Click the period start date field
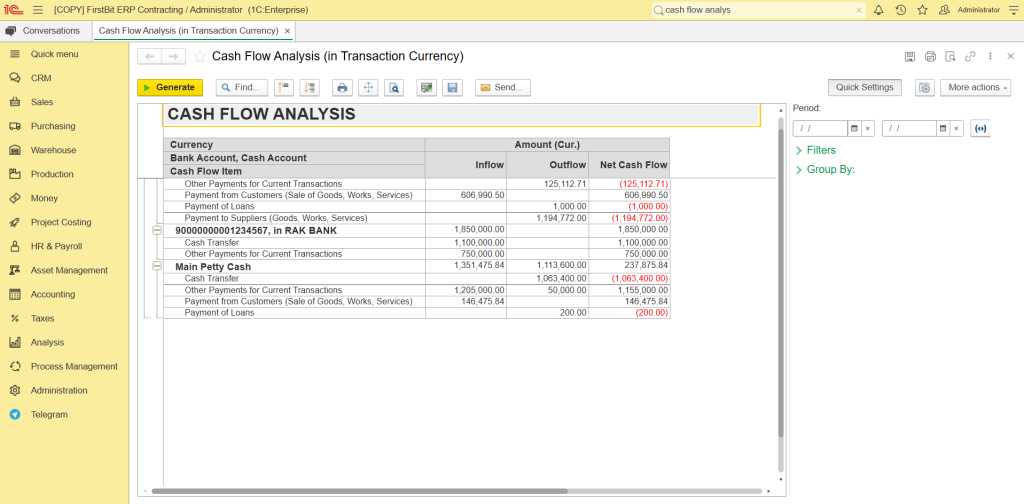Viewport: 1024px width, 504px height. pos(820,129)
